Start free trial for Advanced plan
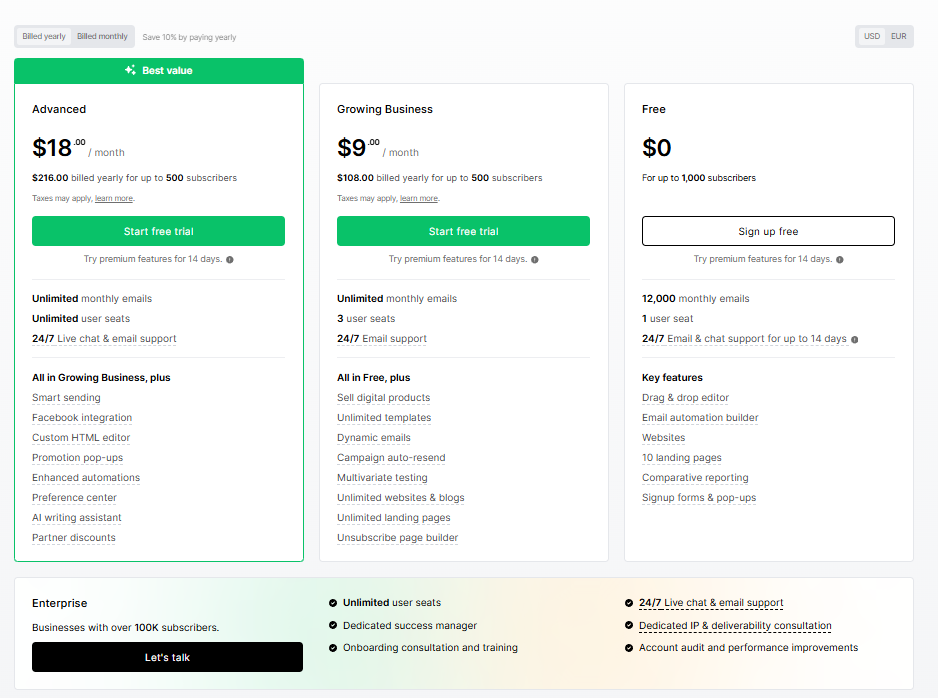 click(158, 231)
